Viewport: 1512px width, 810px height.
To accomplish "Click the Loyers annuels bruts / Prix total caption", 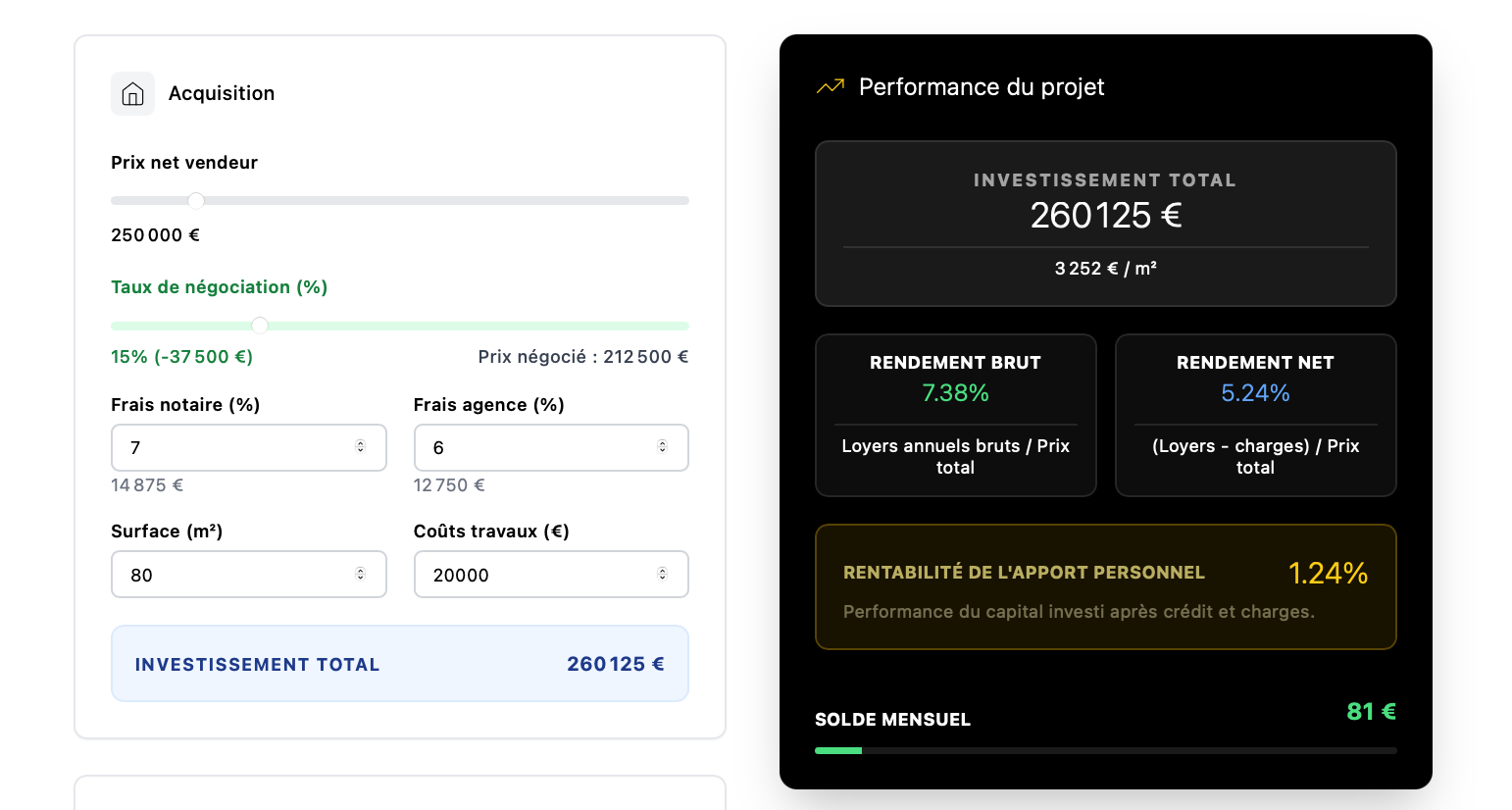I will [956, 457].
